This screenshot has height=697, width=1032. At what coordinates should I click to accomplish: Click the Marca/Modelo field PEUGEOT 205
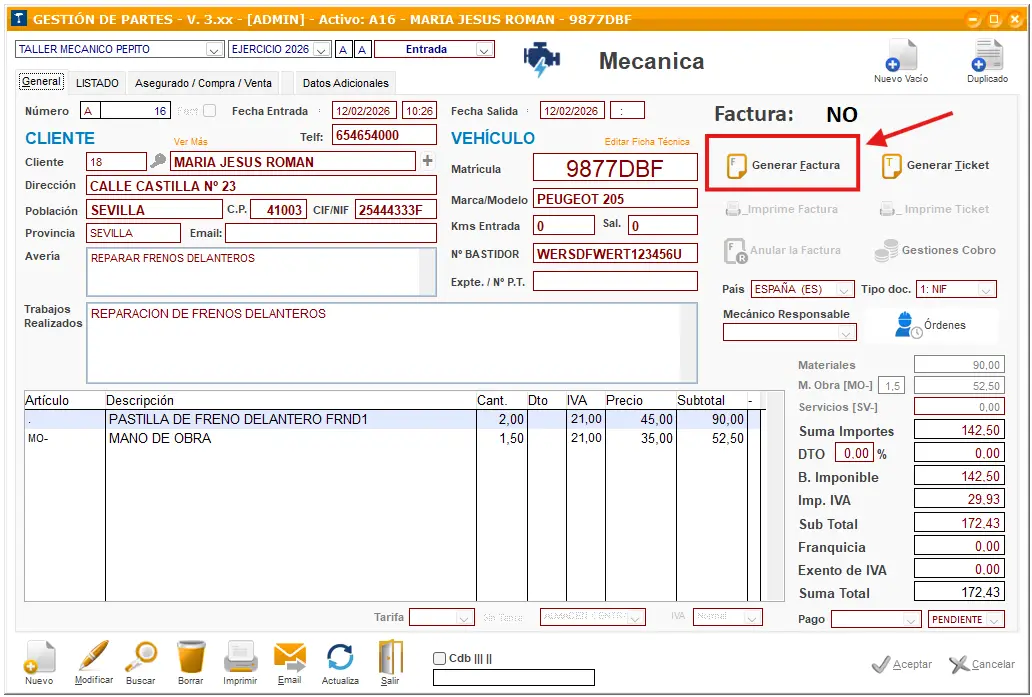pos(615,198)
